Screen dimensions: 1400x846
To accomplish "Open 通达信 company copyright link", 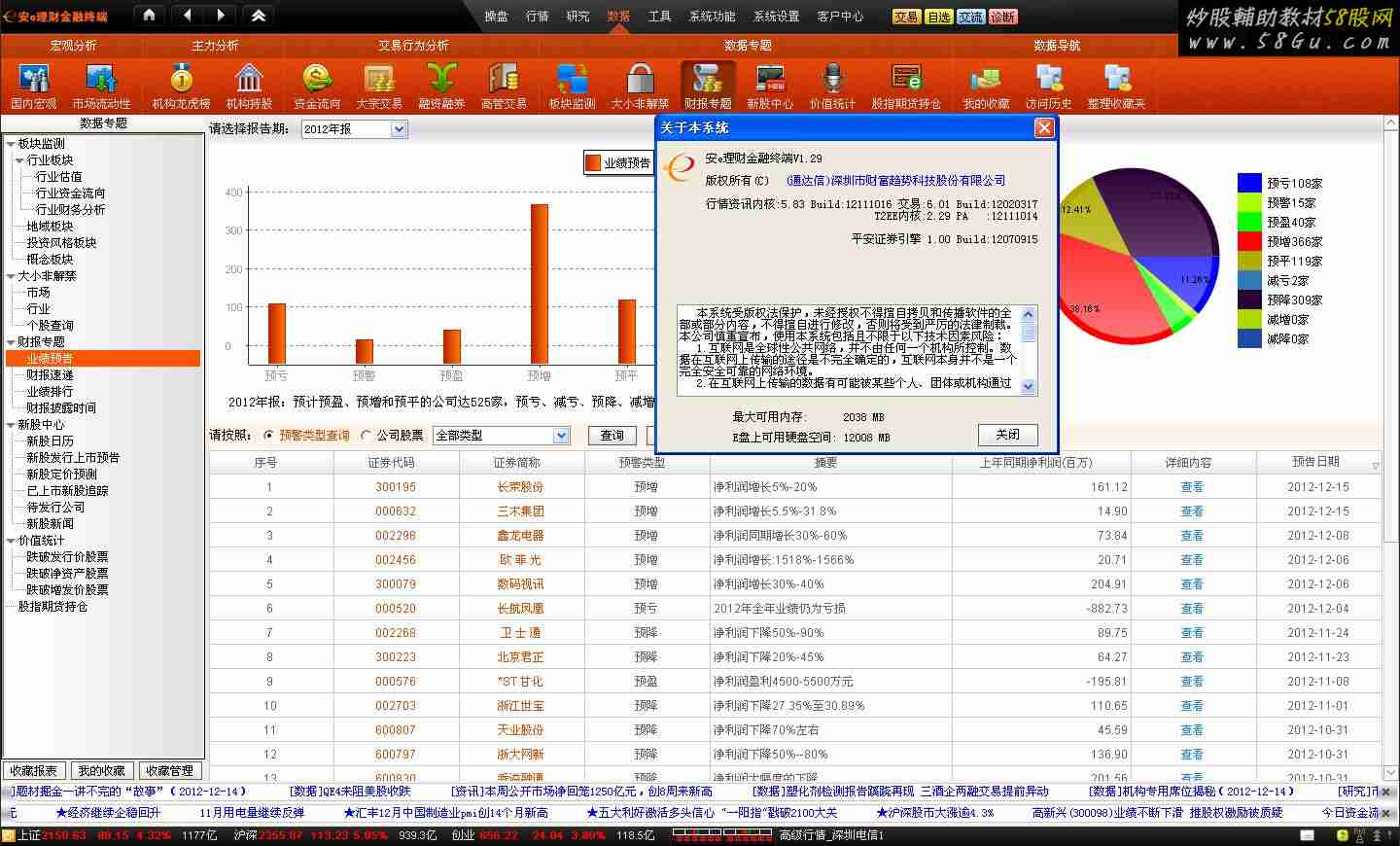I will click(x=895, y=181).
